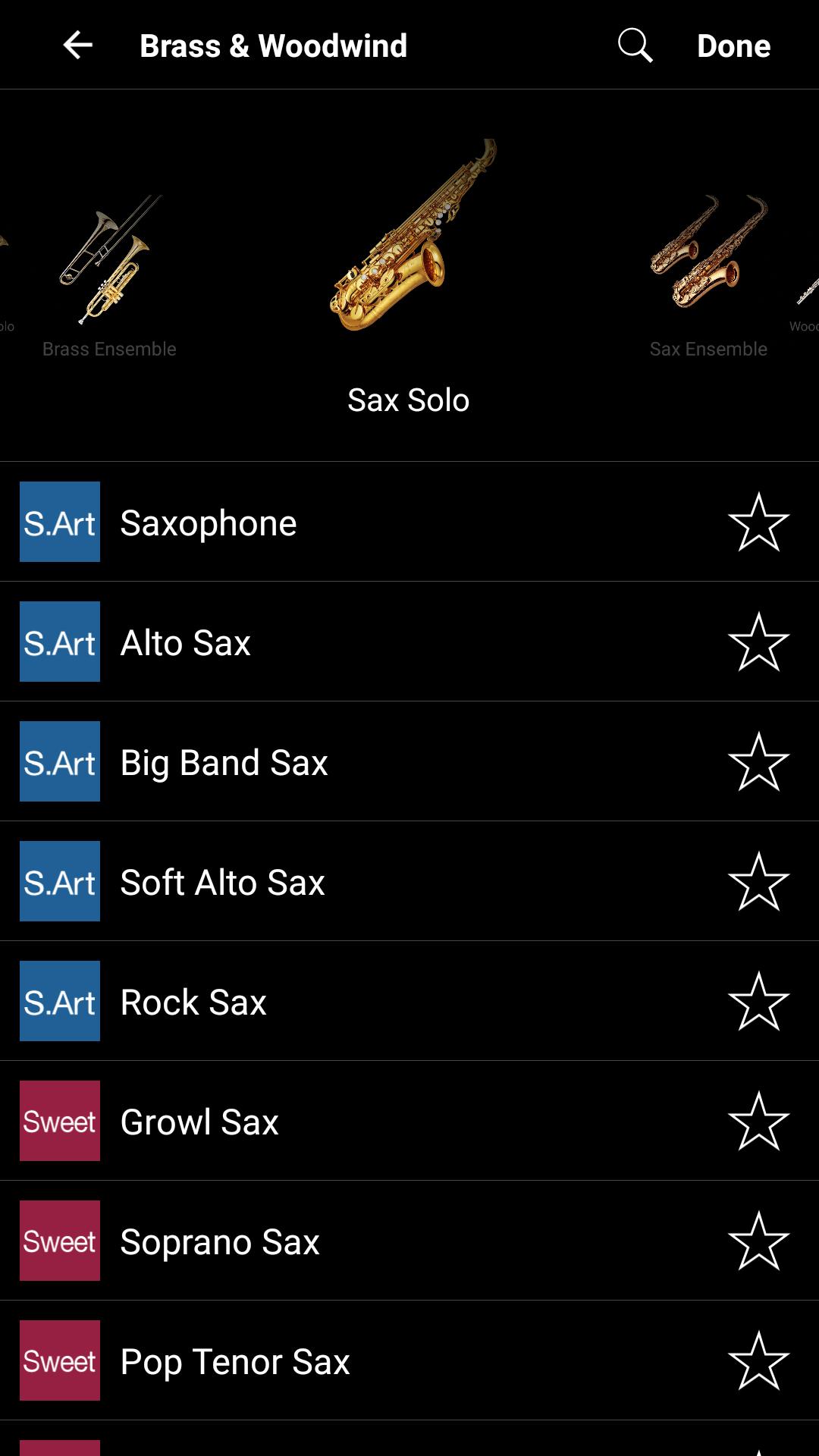Favorite the Soprano Sax voice
Image resolution: width=819 pixels, height=1456 pixels.
[x=758, y=1241]
